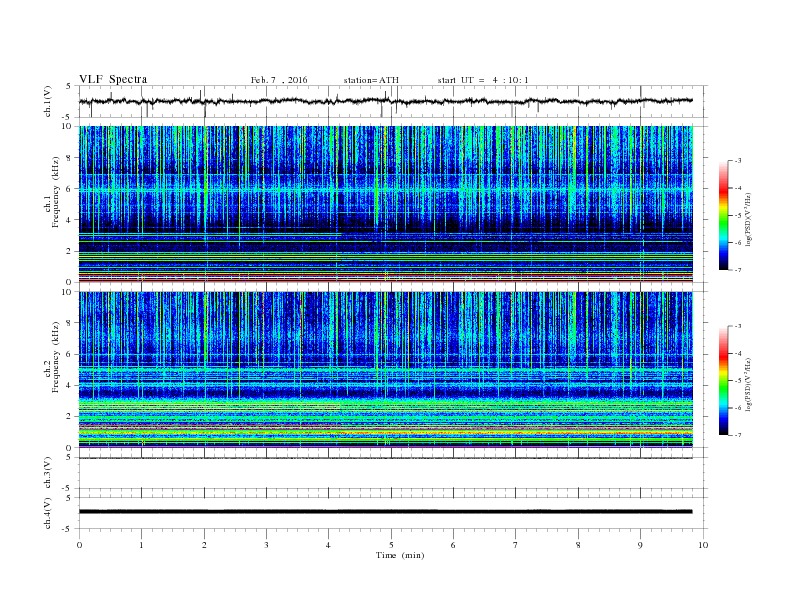The width and height of the screenshot is (792, 612).
Task: Click the "-3" label on ch.1 colorbar
Action: point(737,161)
